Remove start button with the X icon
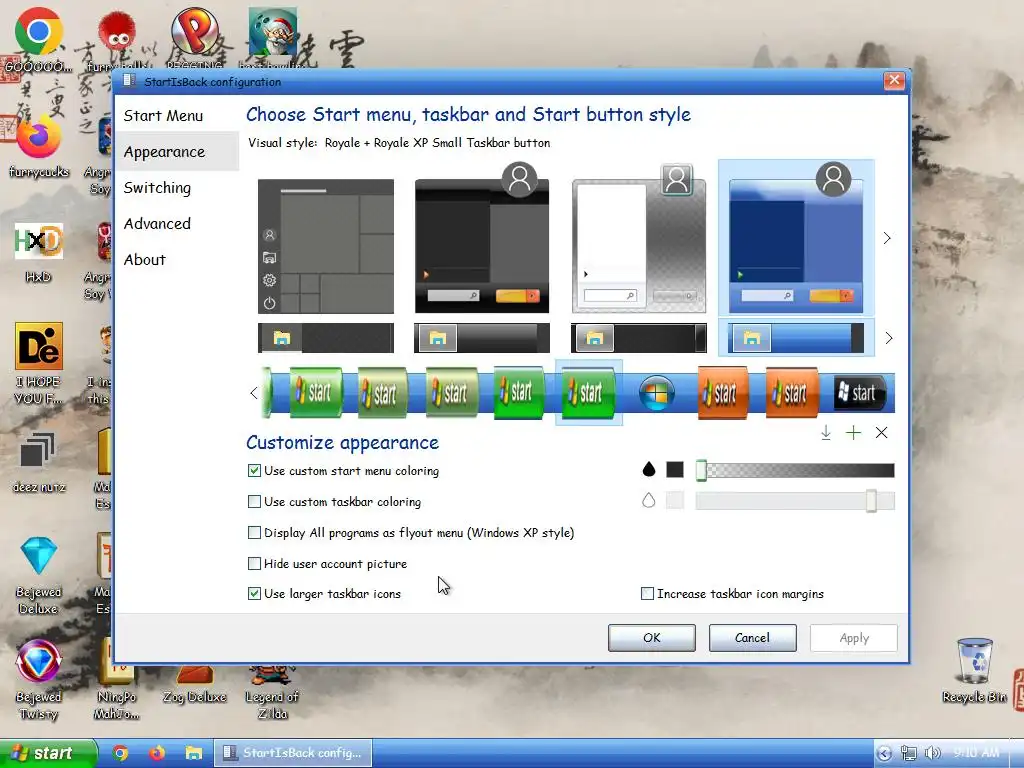This screenshot has height=768, width=1024. point(881,432)
